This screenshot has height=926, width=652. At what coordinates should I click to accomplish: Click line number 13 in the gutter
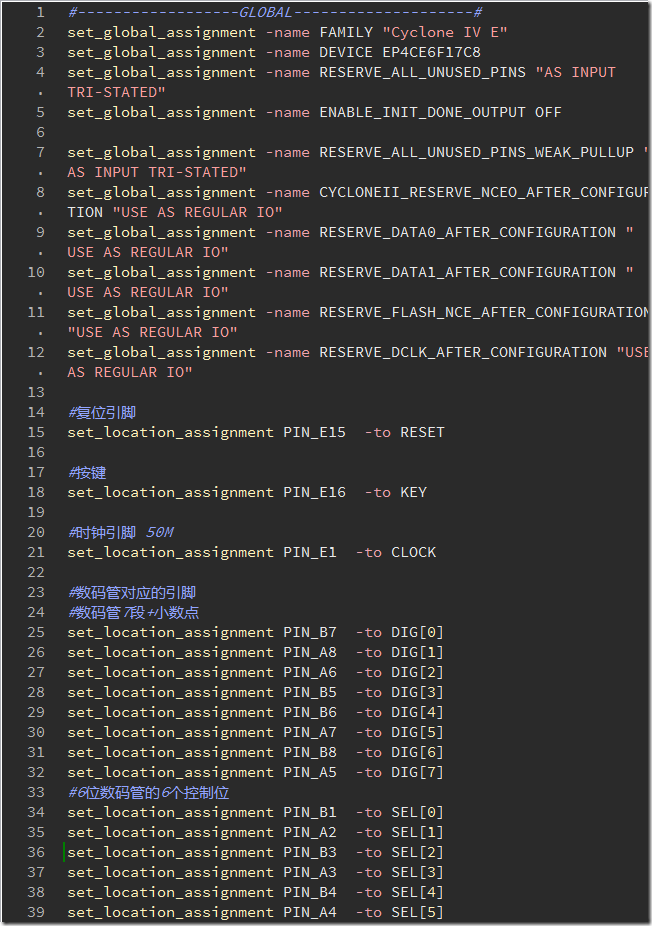(x=36, y=393)
